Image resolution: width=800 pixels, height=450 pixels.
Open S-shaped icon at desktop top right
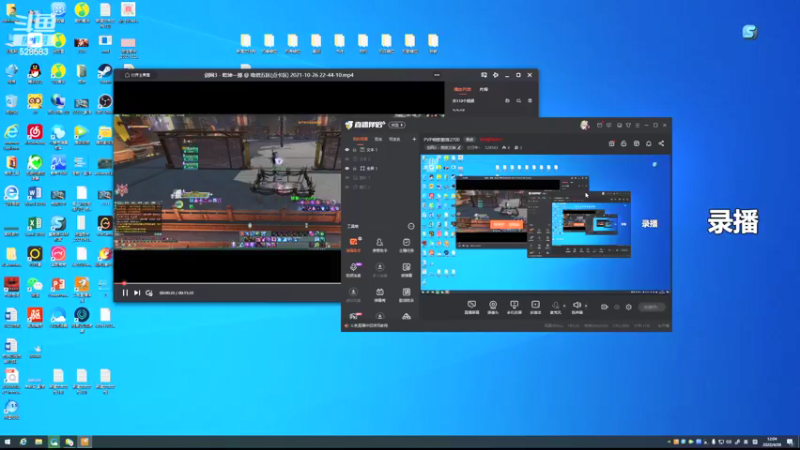click(749, 32)
